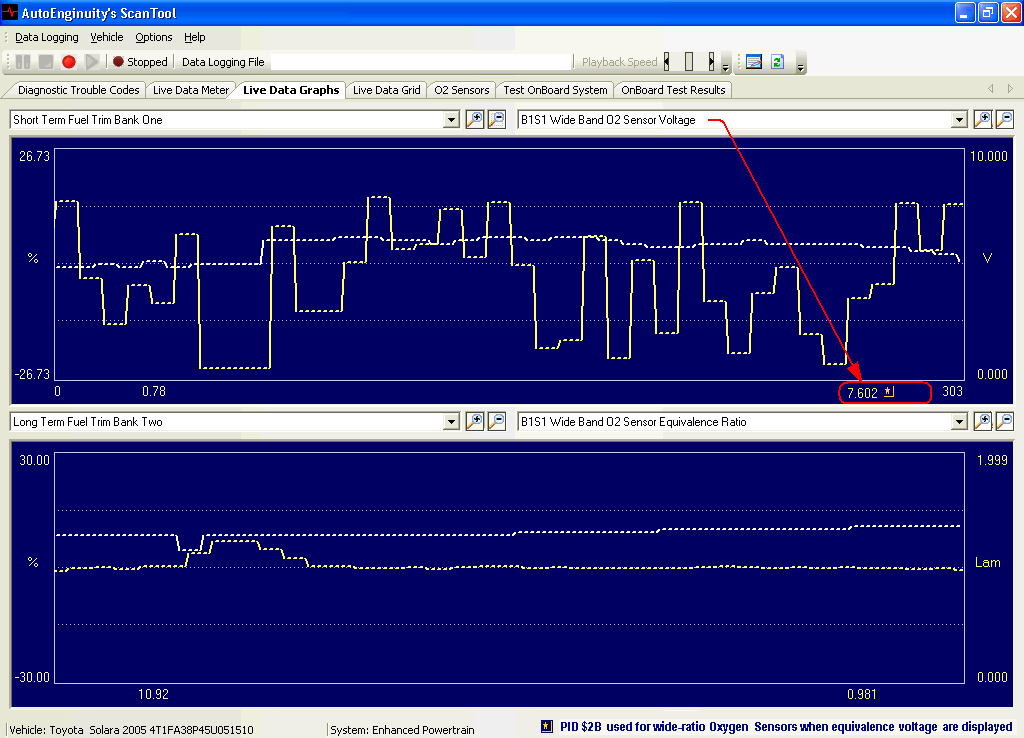
Task: Adjust the Playback Speed slider
Action: tap(689, 62)
